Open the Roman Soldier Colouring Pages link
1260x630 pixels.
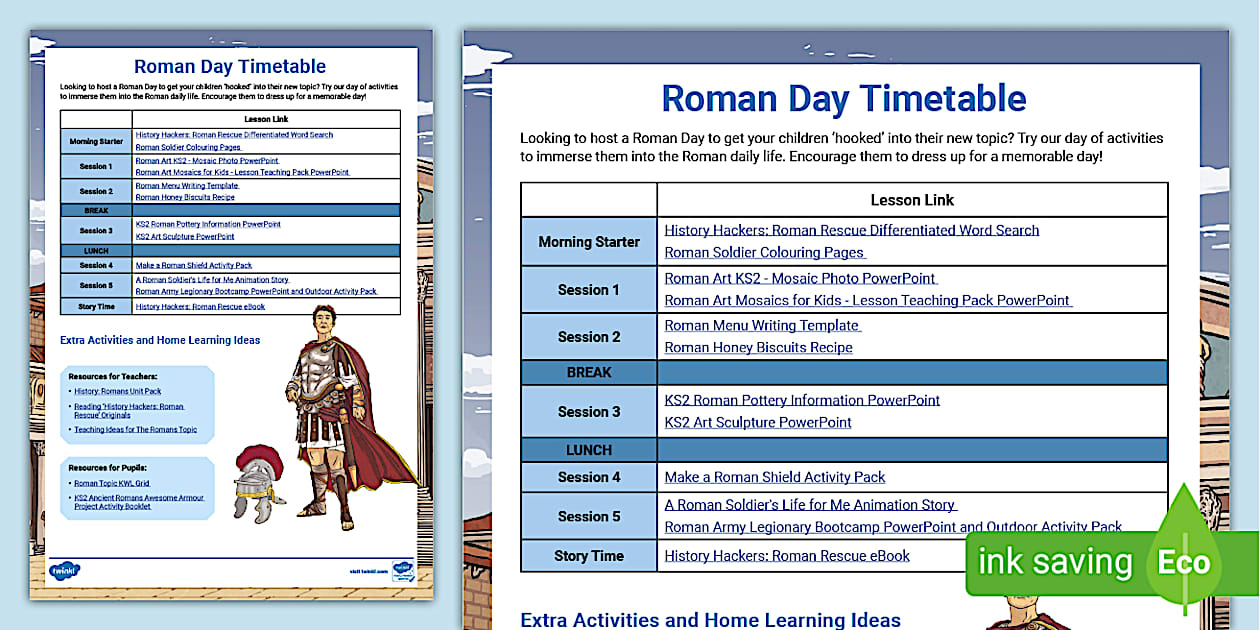point(765,253)
